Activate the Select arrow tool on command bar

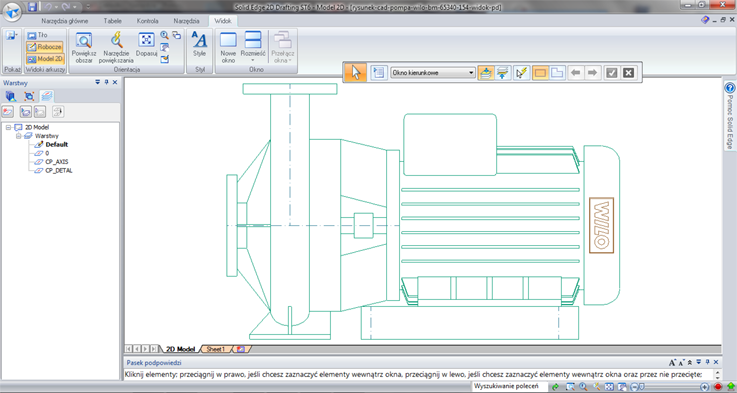(356, 73)
